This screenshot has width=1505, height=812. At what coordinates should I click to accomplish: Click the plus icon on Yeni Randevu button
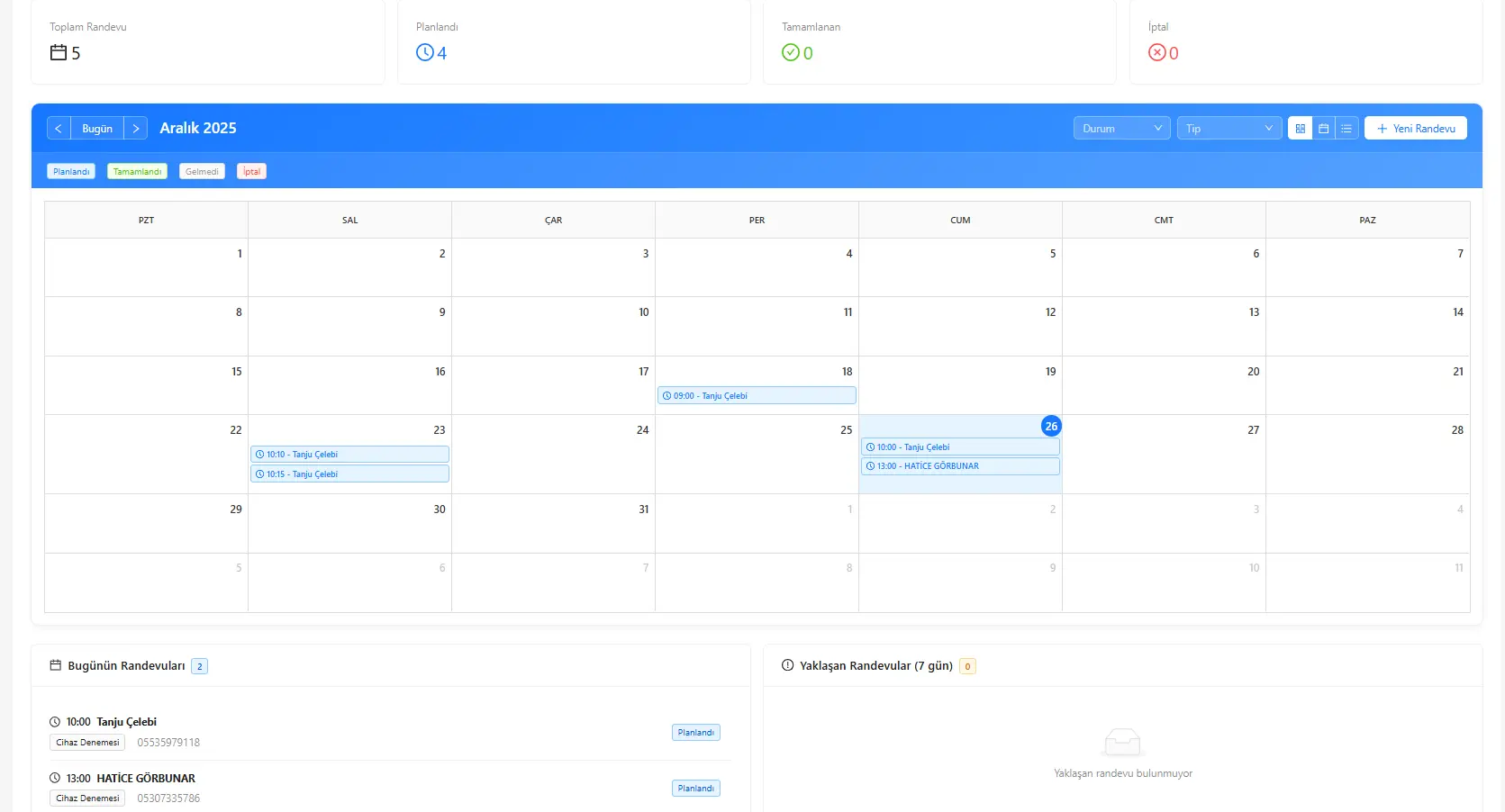(1383, 129)
